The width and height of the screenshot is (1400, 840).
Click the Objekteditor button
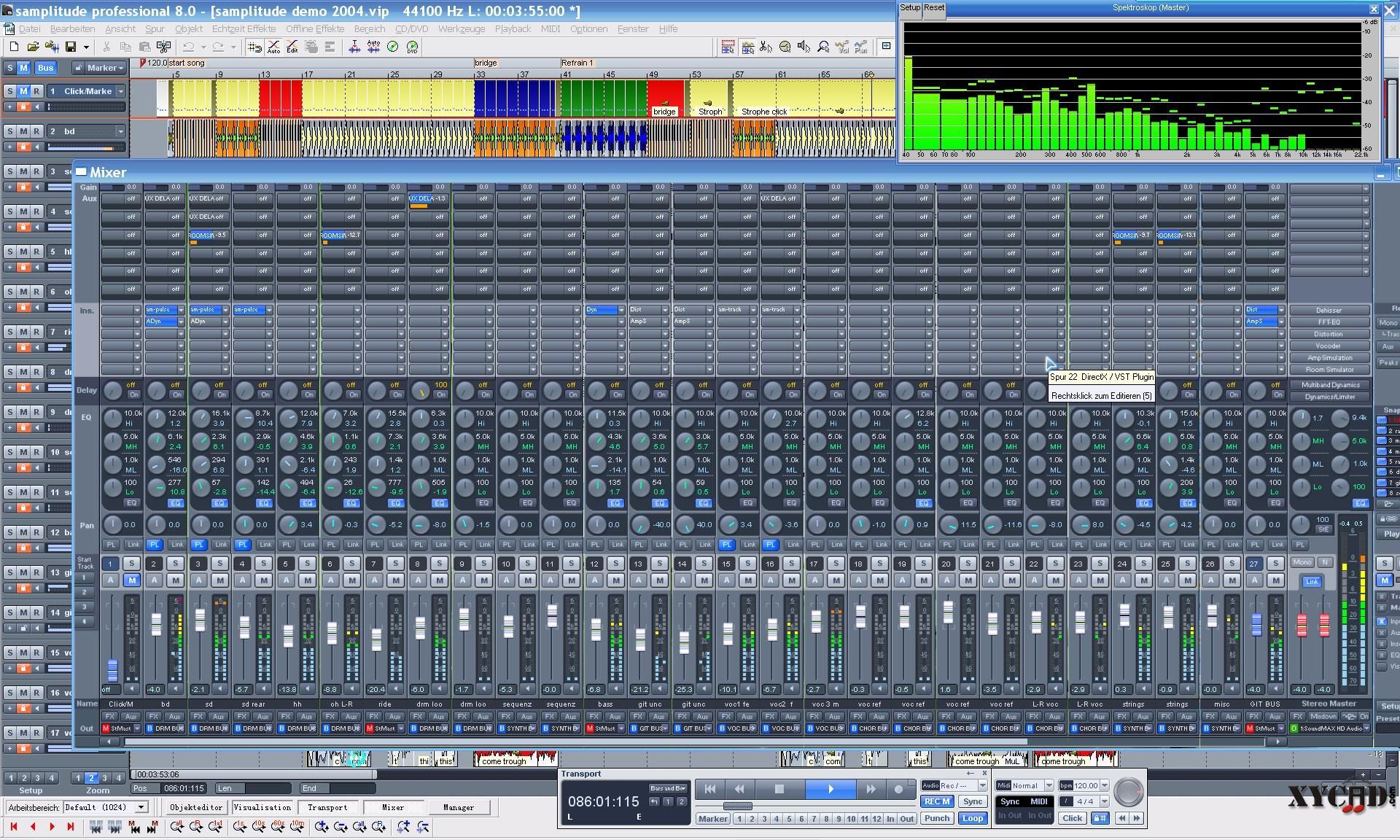point(196,808)
